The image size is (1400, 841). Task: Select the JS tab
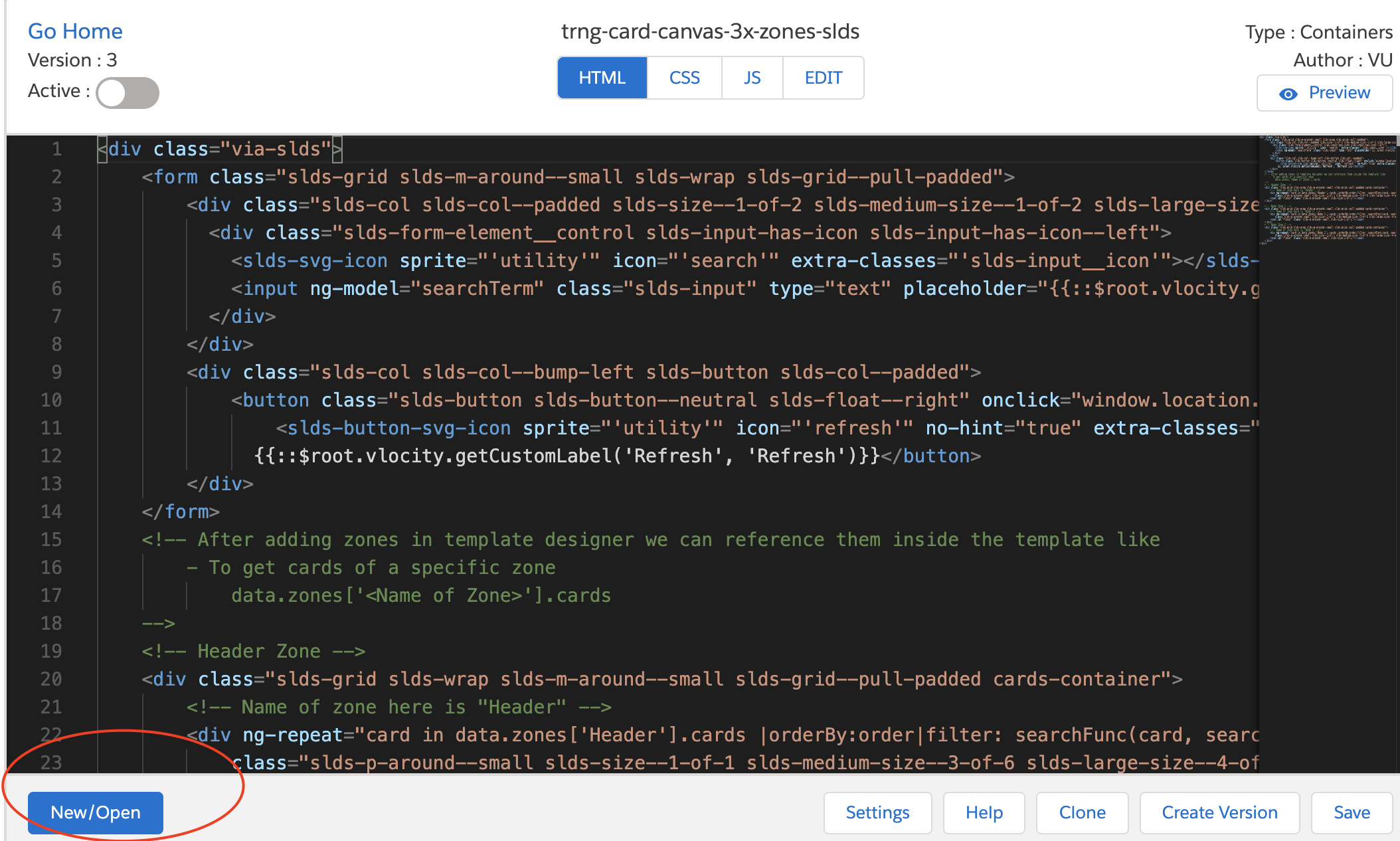752,78
